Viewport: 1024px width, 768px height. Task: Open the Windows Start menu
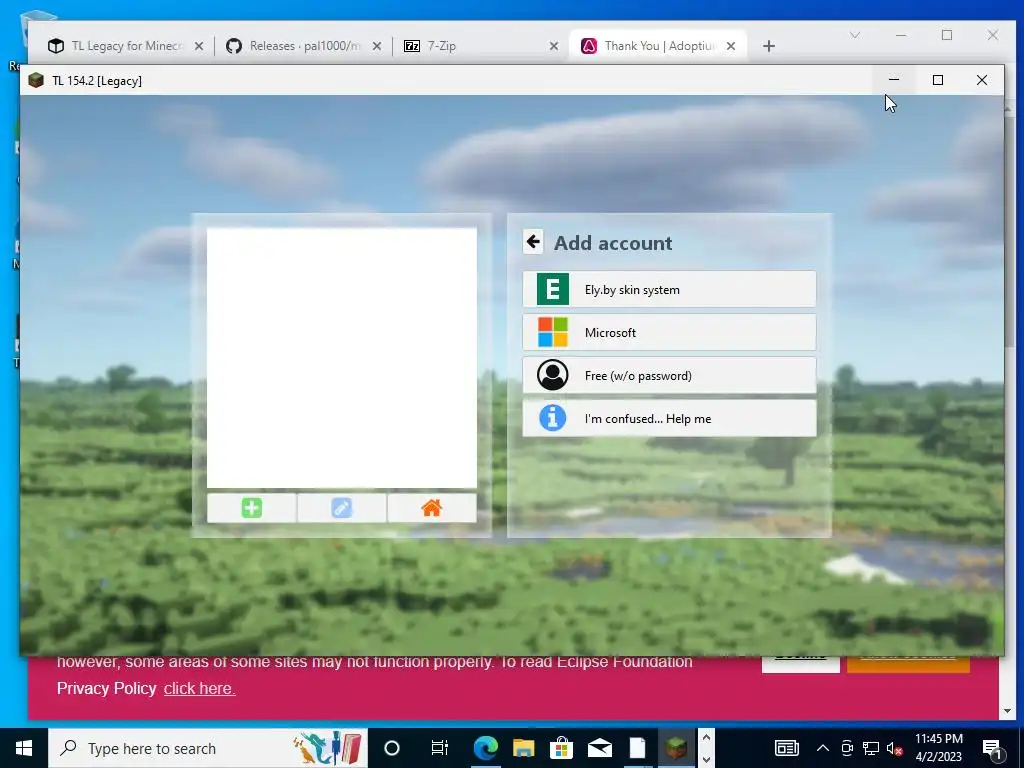(x=24, y=748)
